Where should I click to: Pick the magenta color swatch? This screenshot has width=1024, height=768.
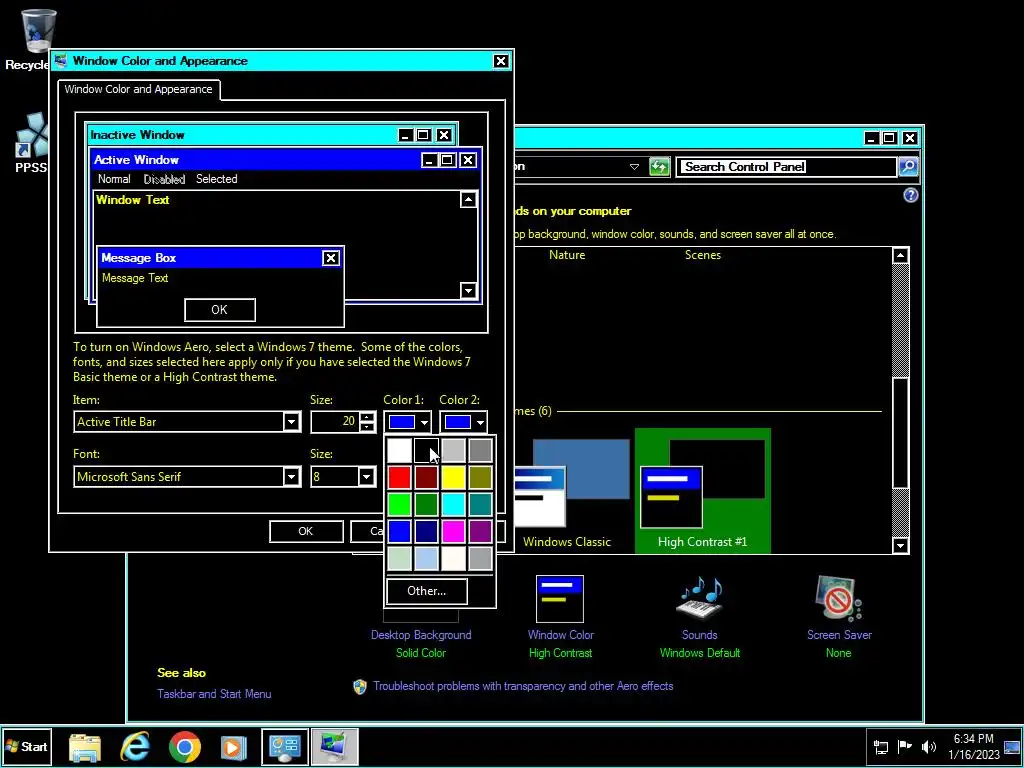(453, 531)
